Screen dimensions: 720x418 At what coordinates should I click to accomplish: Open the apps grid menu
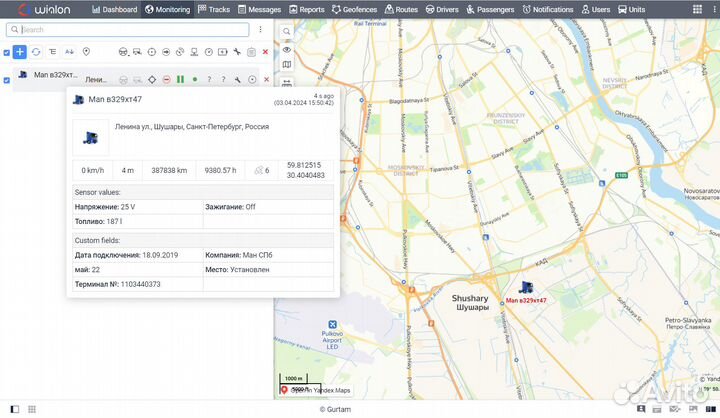[x=697, y=9]
